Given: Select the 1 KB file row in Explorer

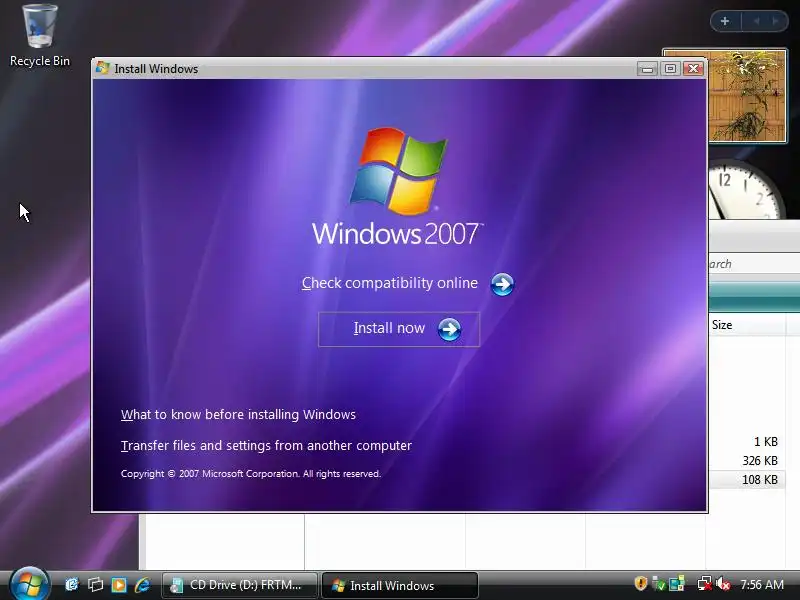Looking at the screenshot, I should point(745,442).
